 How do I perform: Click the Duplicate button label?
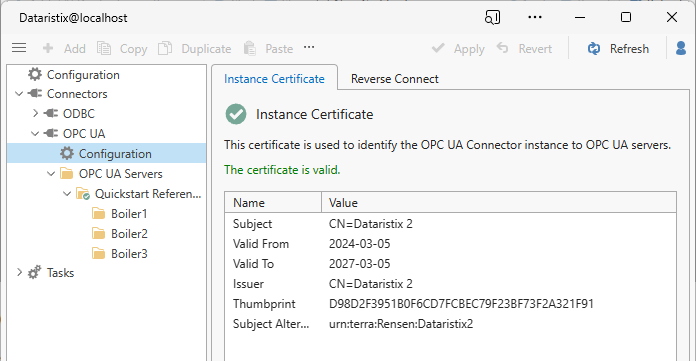click(206, 48)
